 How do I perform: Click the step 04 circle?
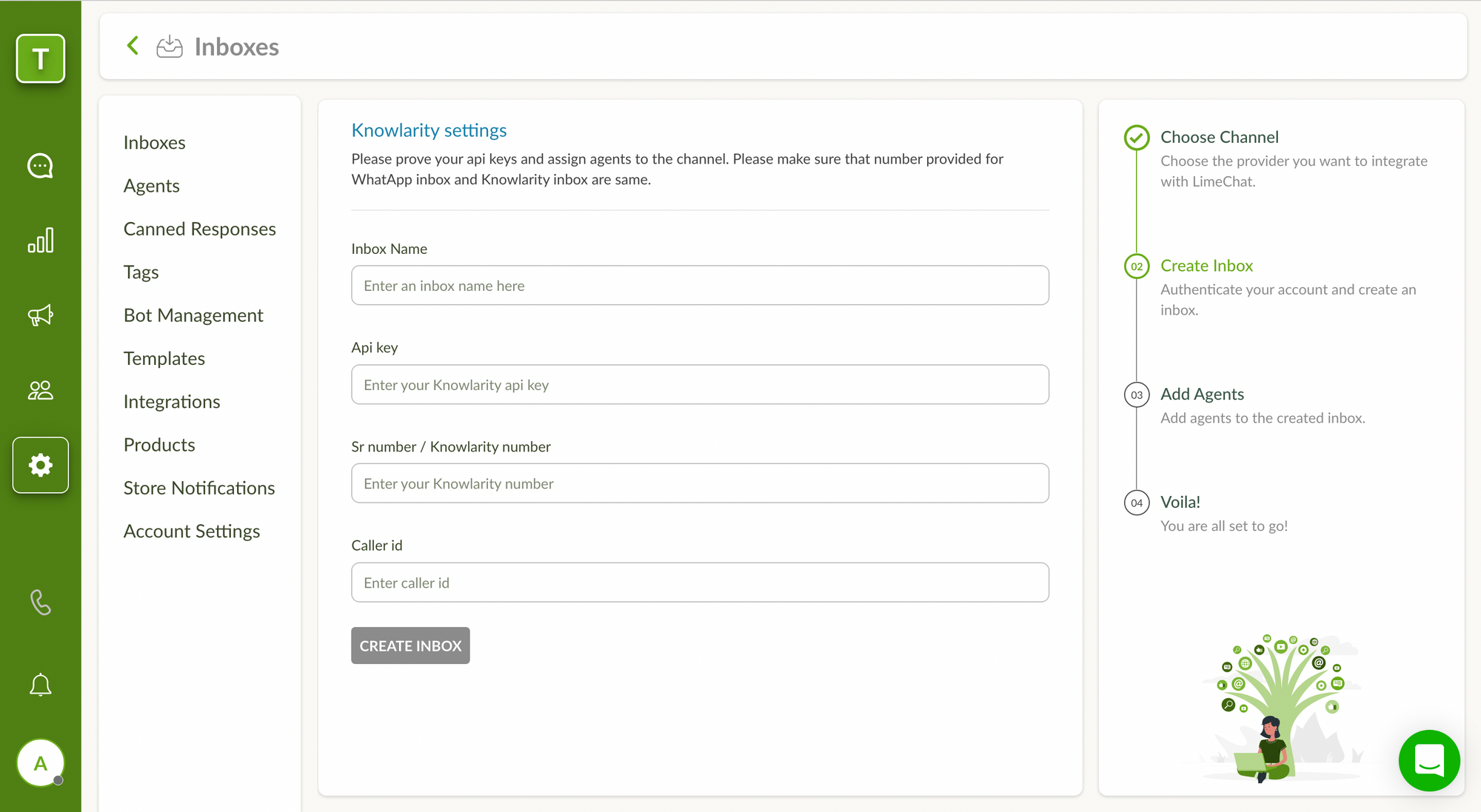(x=1137, y=503)
